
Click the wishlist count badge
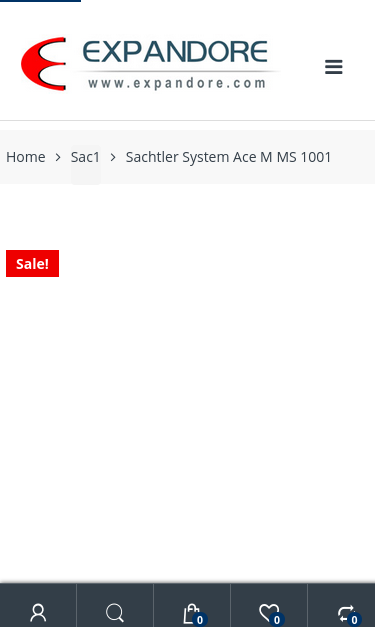[277, 620]
